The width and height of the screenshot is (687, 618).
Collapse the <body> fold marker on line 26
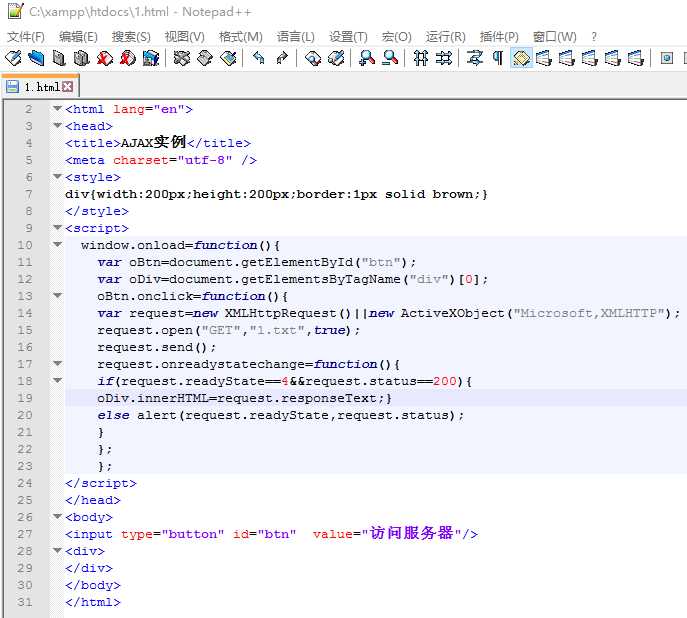pyautogui.click(x=57, y=516)
